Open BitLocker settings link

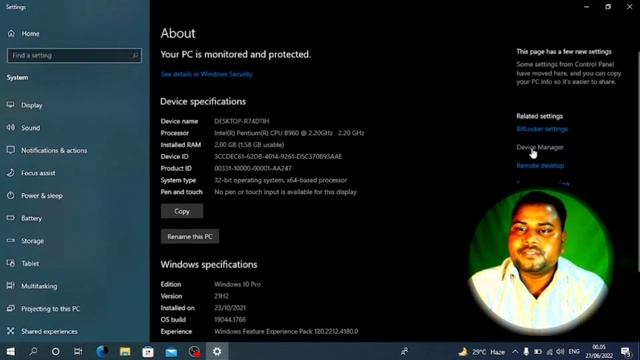(x=542, y=129)
